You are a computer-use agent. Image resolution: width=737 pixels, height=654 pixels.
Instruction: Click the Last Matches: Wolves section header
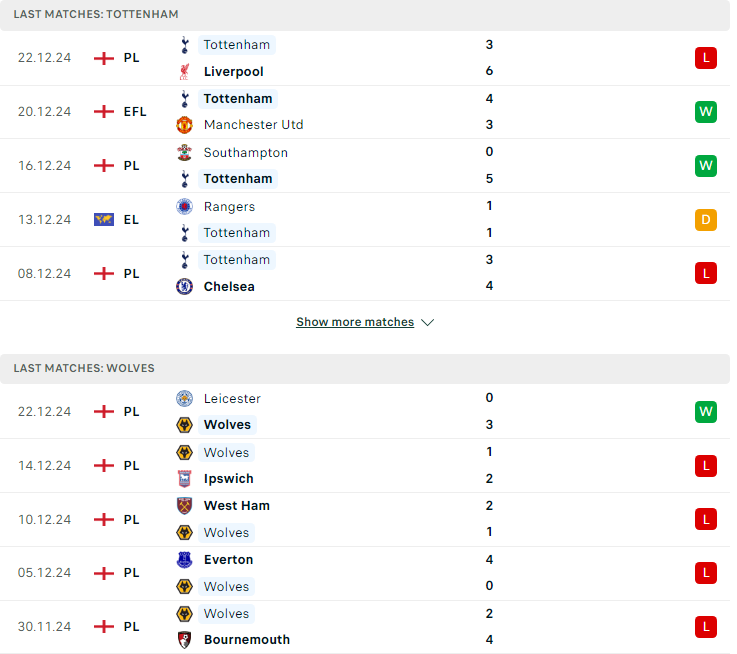tap(365, 369)
